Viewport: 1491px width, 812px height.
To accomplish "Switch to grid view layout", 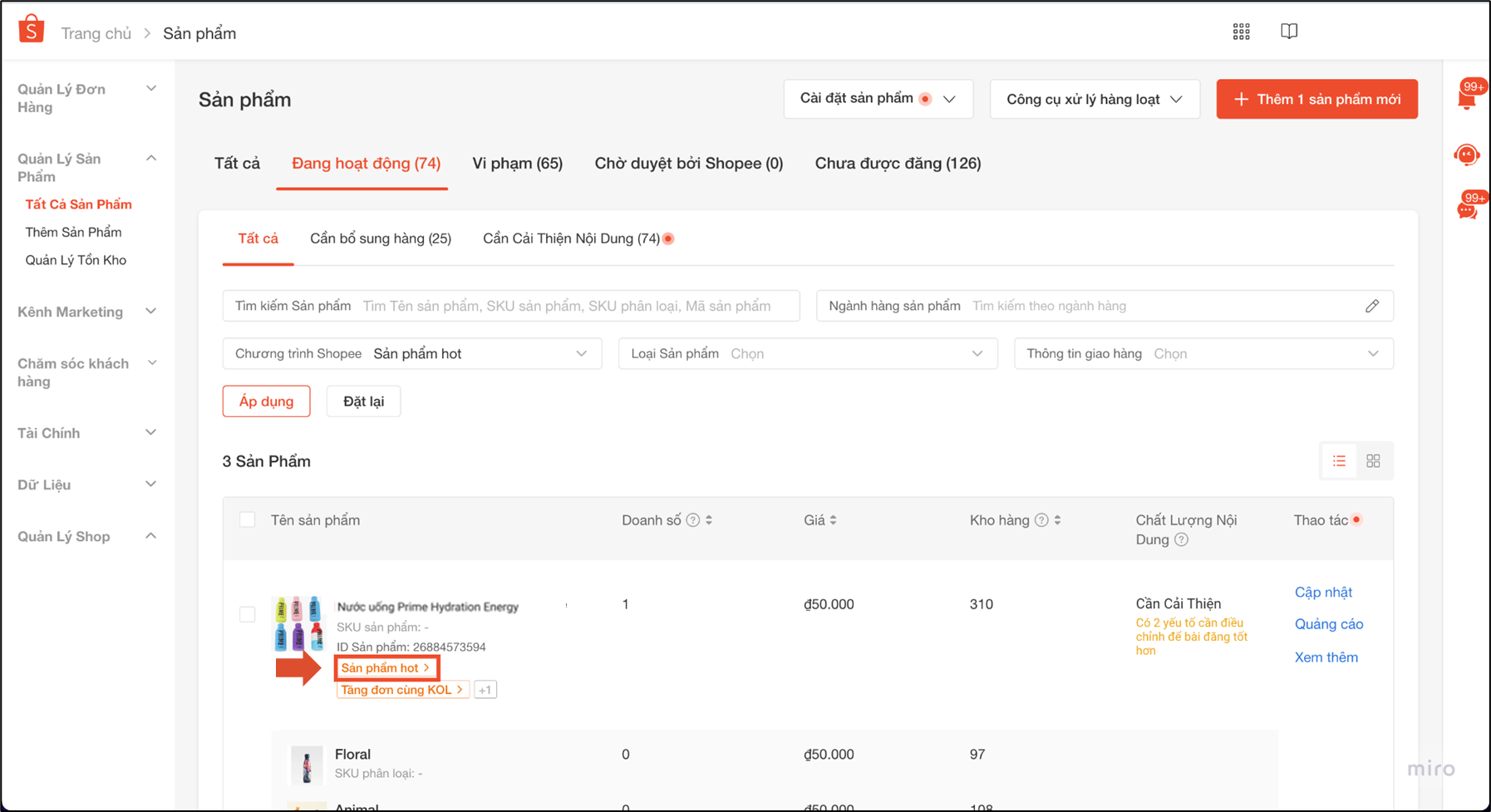I will click(x=1373, y=461).
